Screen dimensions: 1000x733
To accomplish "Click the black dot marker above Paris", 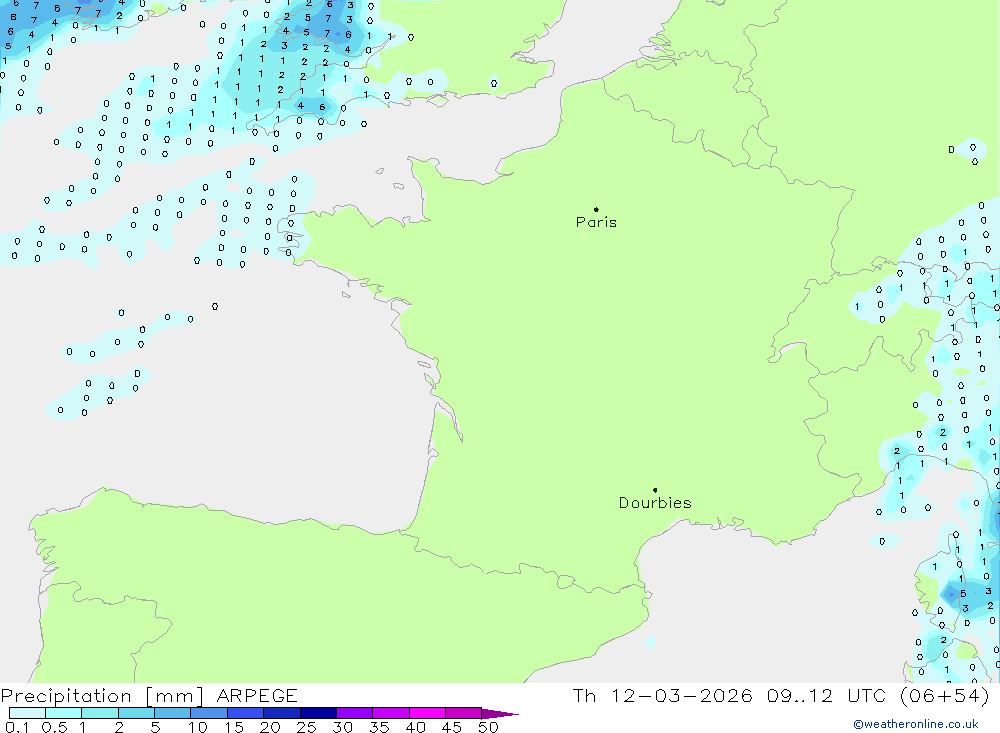I will point(596,209).
